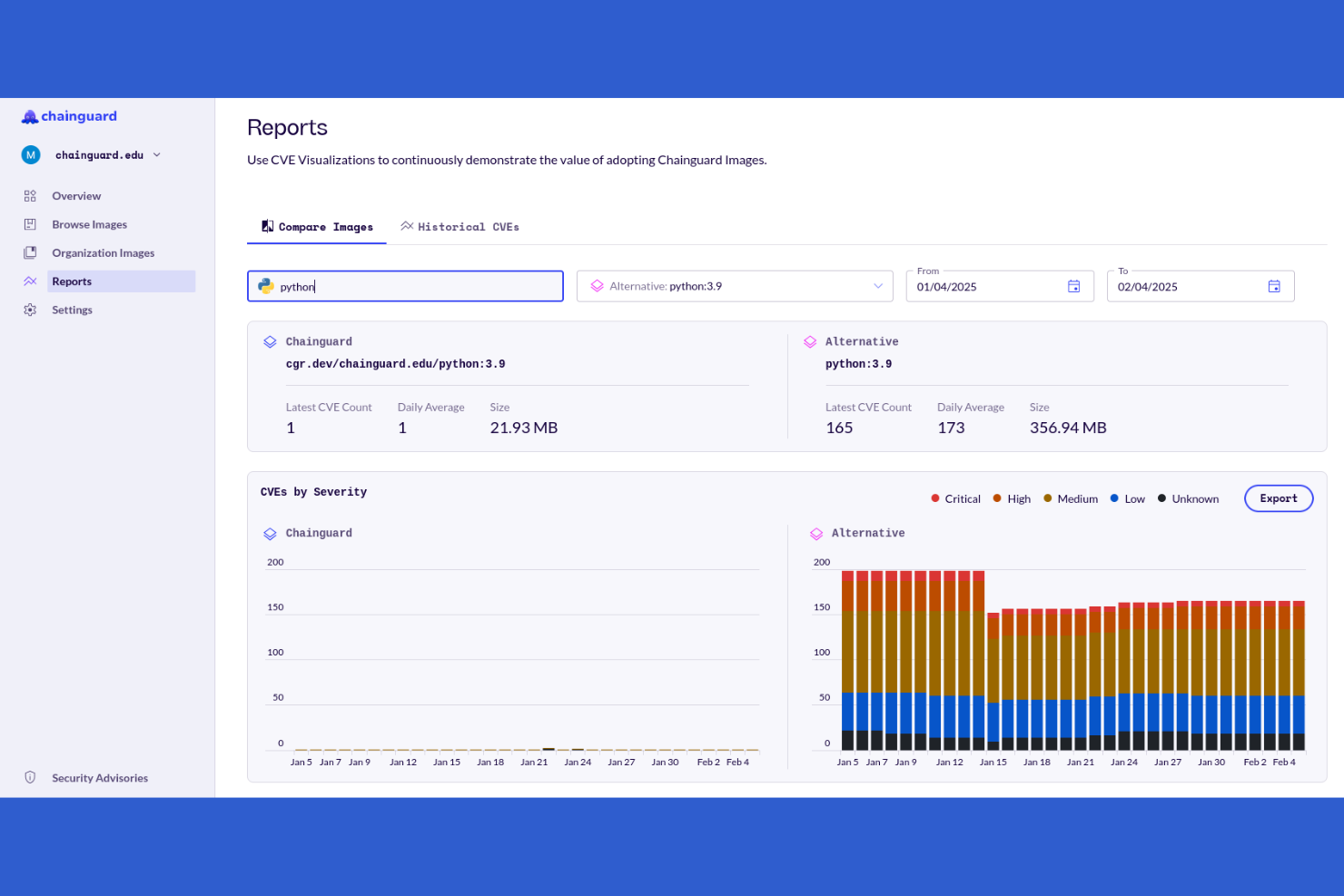Click the 21.93 MB size value

[524, 428]
